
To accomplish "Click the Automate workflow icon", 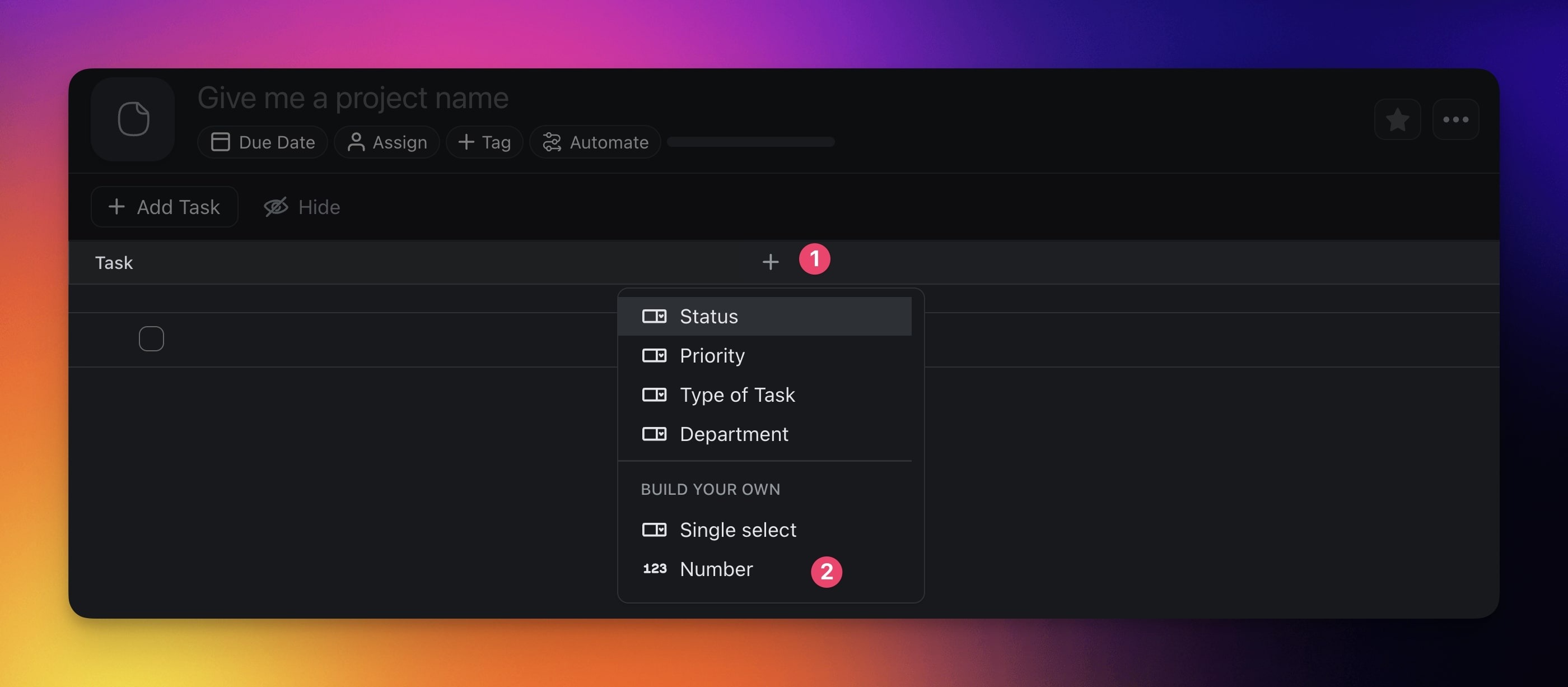I will pyautogui.click(x=552, y=142).
